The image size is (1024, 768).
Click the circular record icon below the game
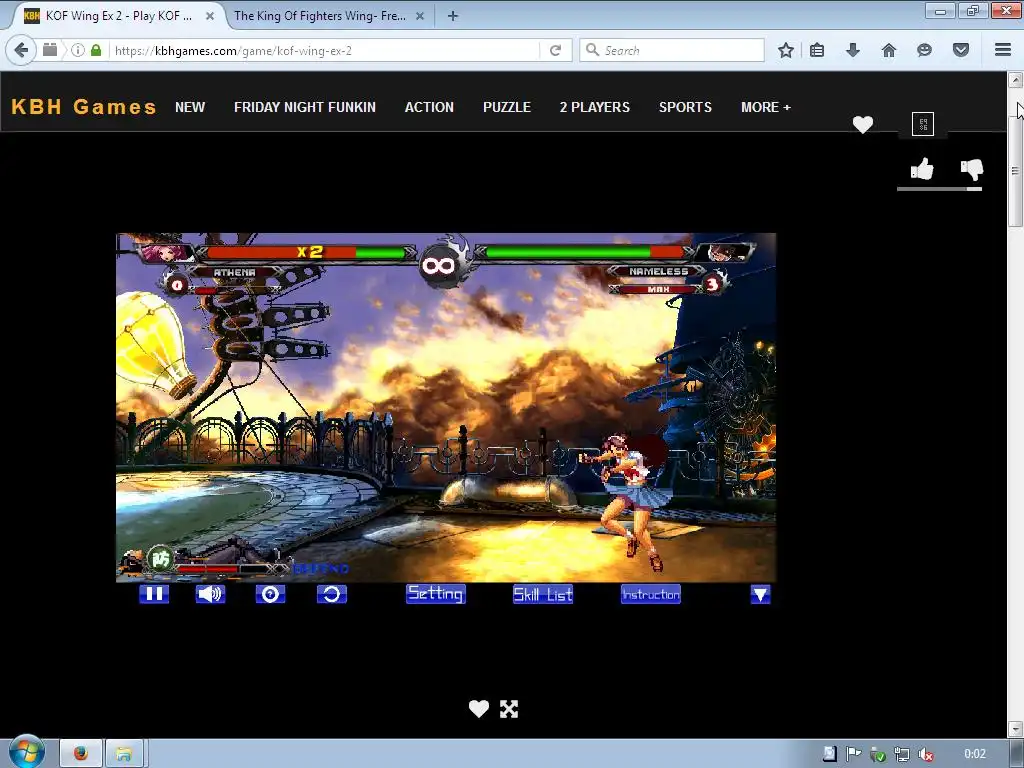tap(270, 594)
